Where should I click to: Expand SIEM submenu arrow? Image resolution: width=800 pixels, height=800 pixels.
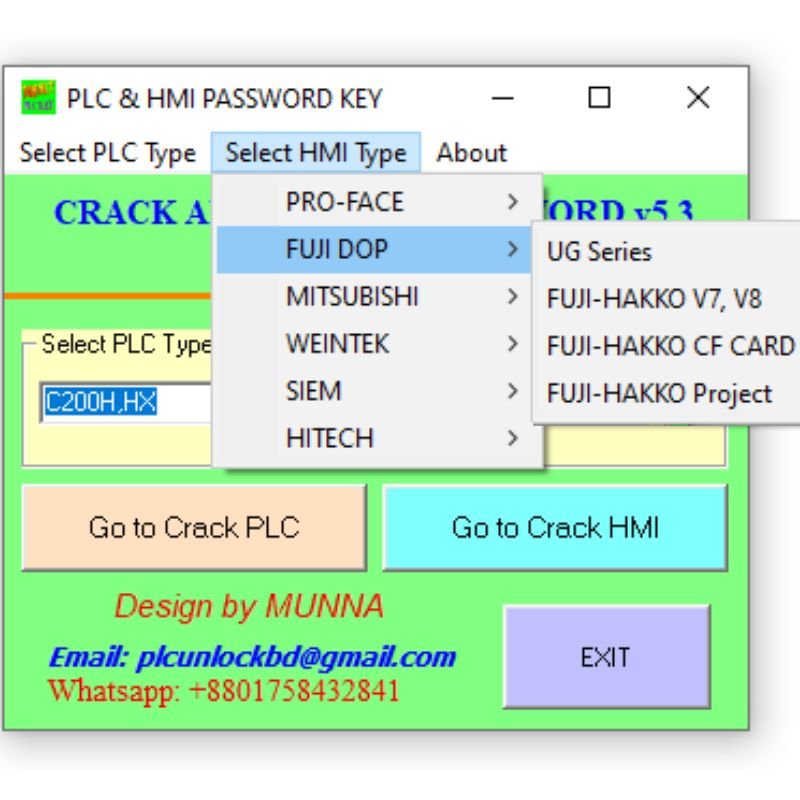513,391
